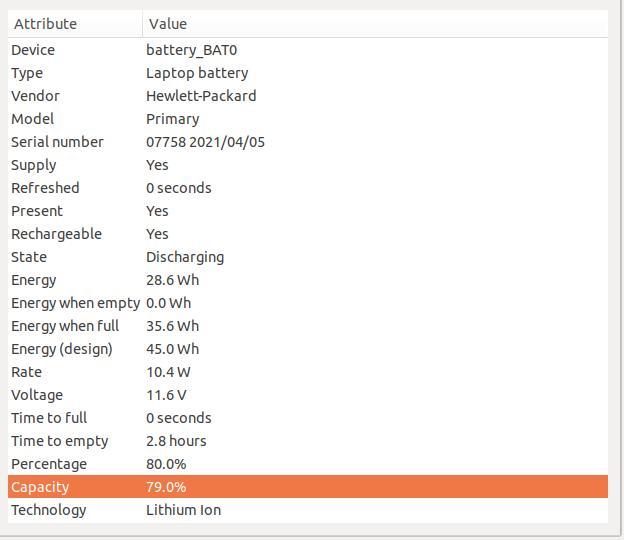Select the Refreshed 0 seconds row

308,188
